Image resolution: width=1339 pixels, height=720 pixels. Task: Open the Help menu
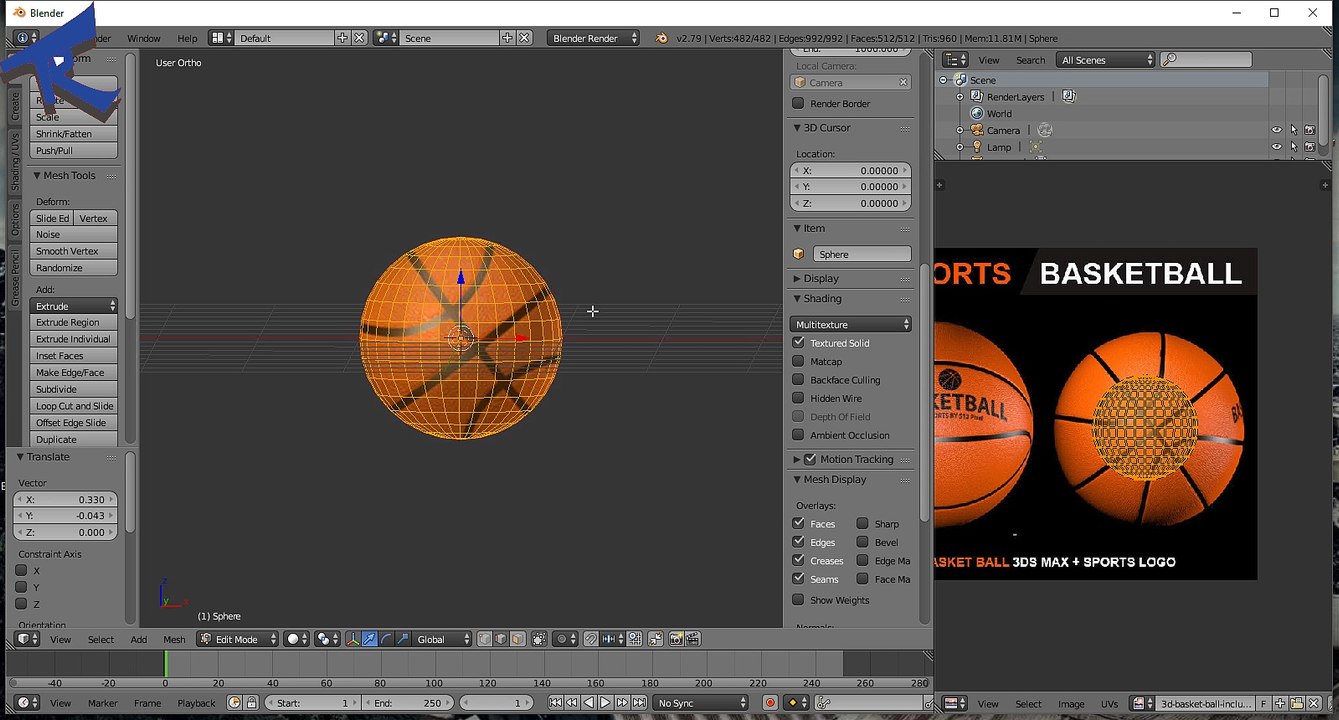pyautogui.click(x=187, y=38)
